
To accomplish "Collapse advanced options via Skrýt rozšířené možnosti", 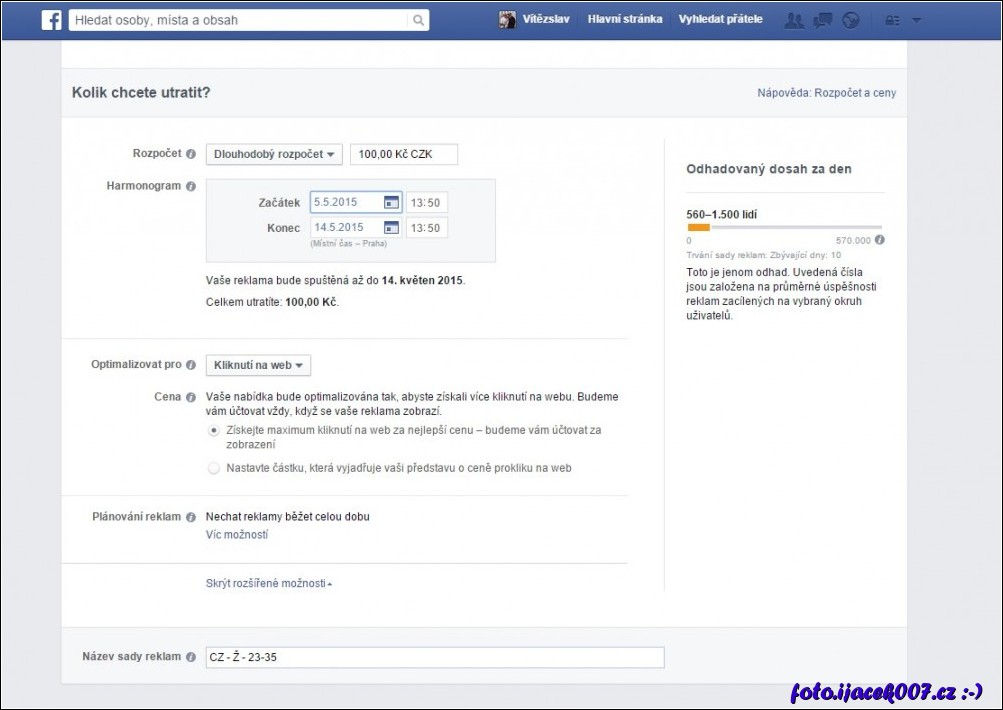I will (x=268, y=584).
